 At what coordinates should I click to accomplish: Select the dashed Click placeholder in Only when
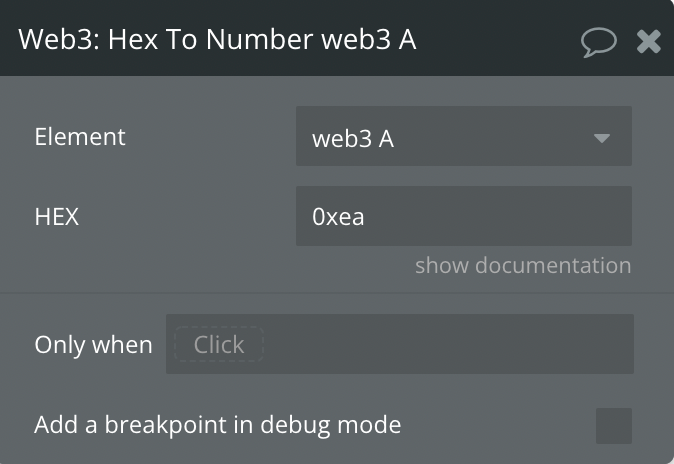[x=219, y=344]
